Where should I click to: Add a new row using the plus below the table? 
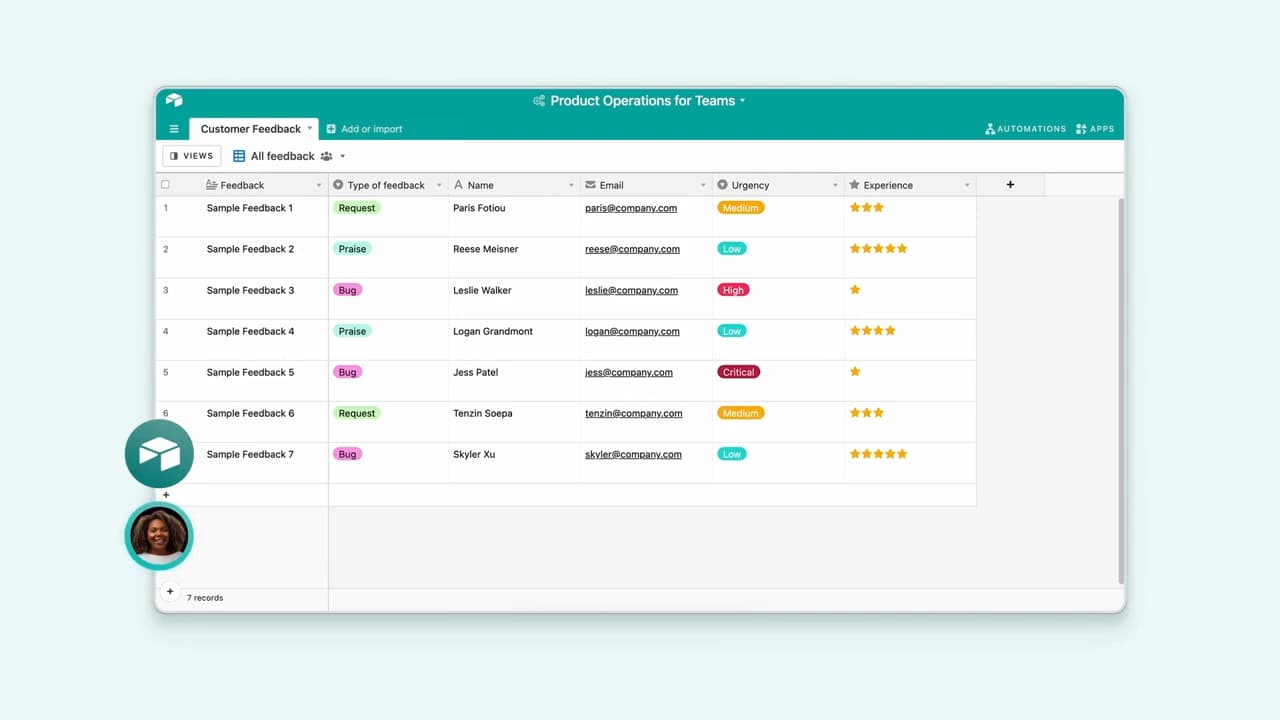[x=166, y=495]
